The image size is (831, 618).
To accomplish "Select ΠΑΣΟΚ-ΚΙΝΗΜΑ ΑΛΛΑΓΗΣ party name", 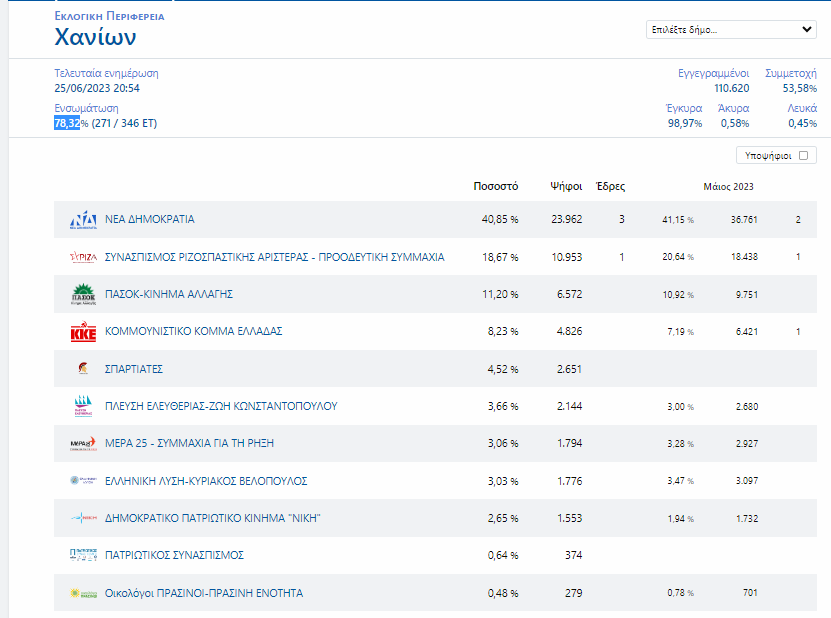I will [169, 294].
